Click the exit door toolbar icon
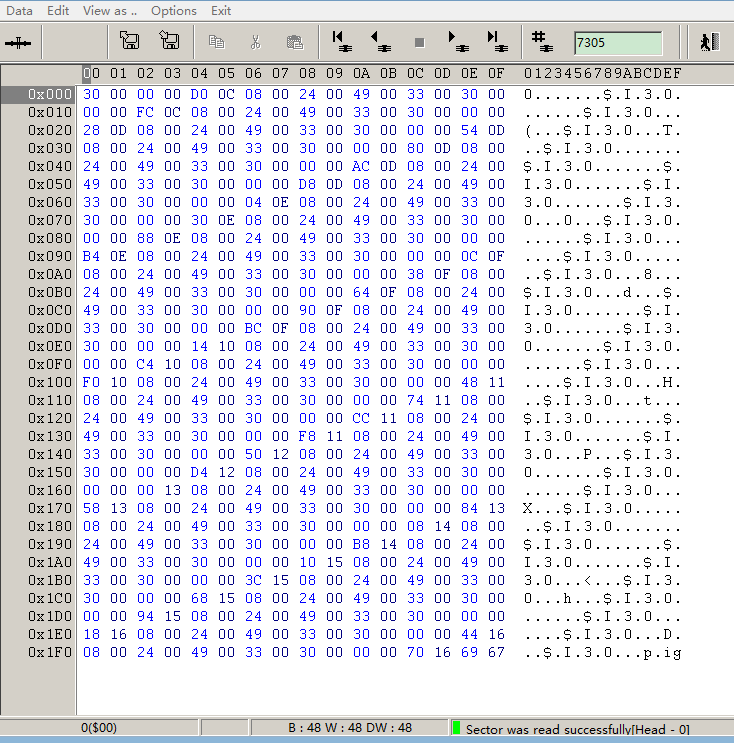The height and width of the screenshot is (743, 734). tap(709, 42)
